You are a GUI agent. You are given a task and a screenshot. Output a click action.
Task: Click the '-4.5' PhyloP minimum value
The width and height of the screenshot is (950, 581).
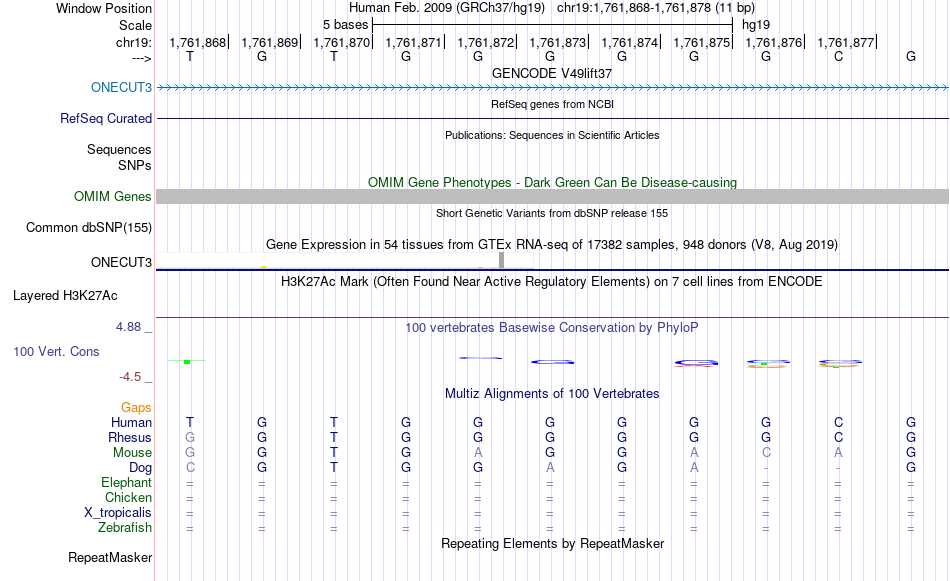coord(130,377)
